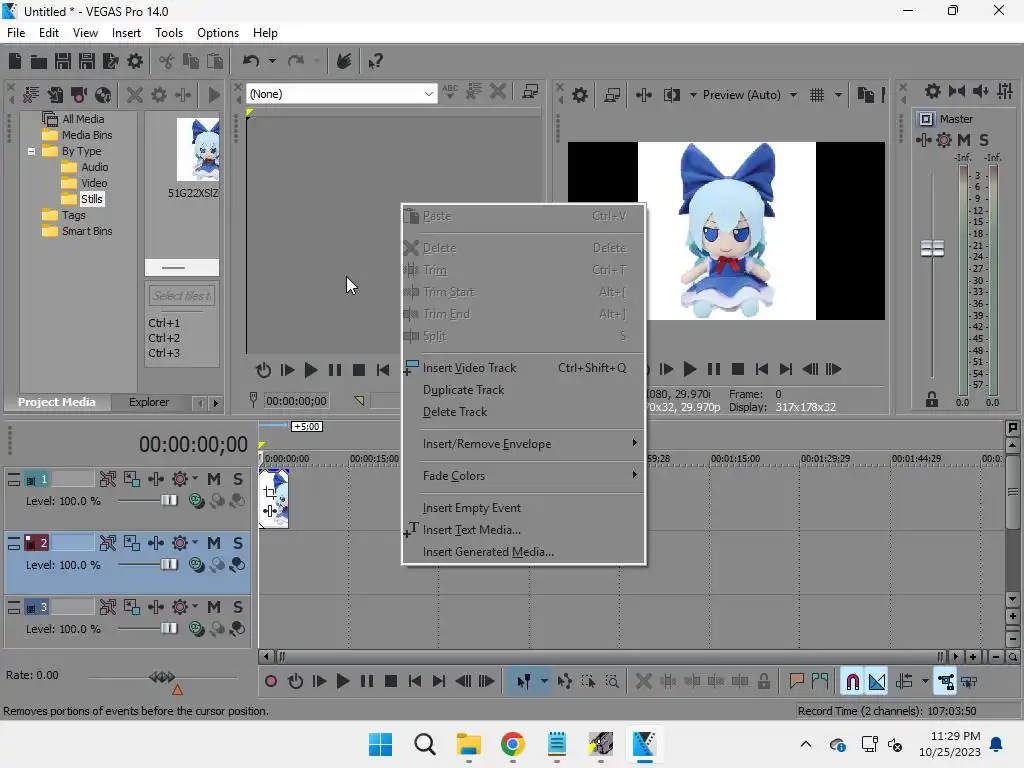1024x768 pixels.
Task: Open the Tools menu
Action: click(x=168, y=33)
